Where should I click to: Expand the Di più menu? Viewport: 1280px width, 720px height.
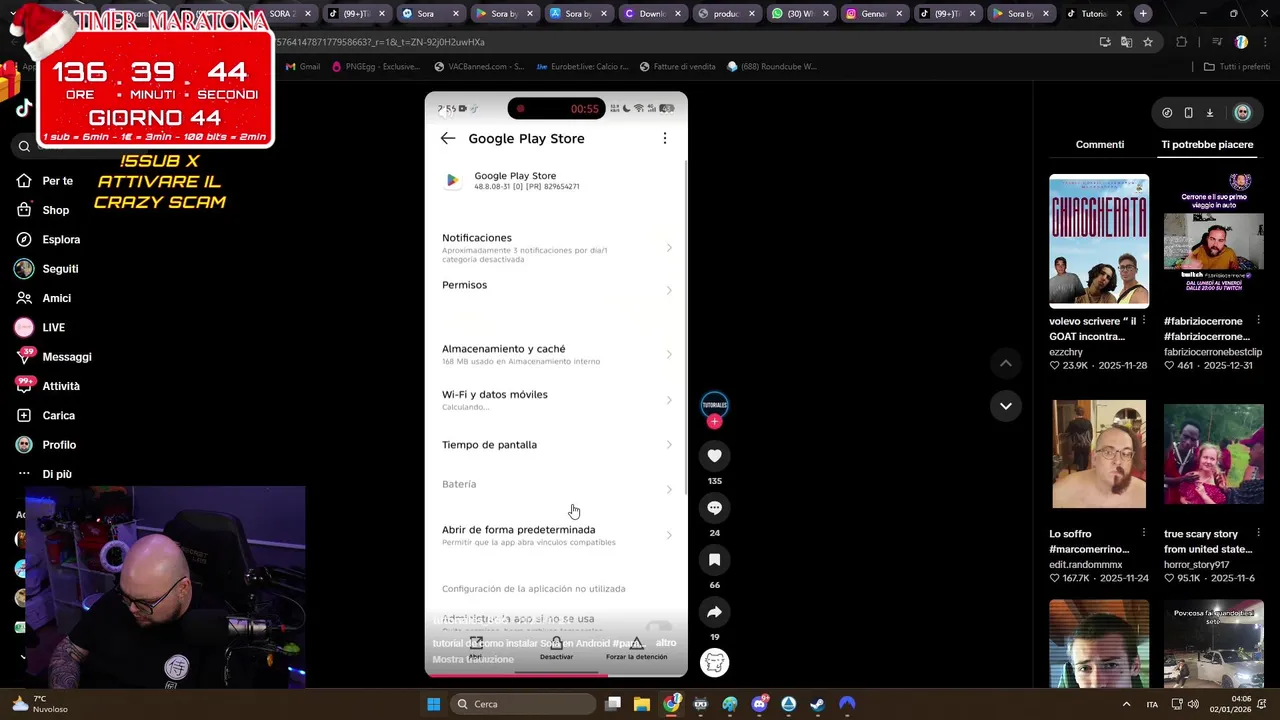click(44, 474)
